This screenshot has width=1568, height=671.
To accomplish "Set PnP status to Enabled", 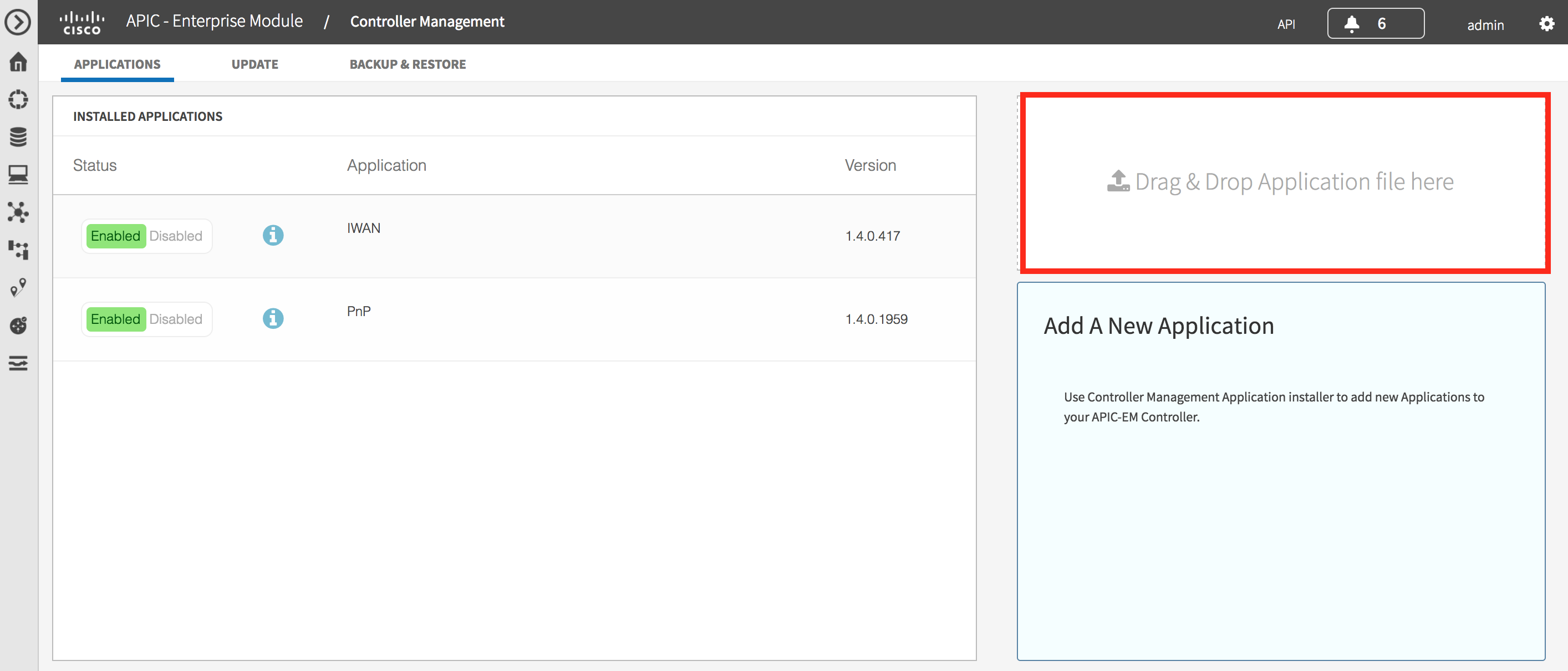I will point(116,319).
